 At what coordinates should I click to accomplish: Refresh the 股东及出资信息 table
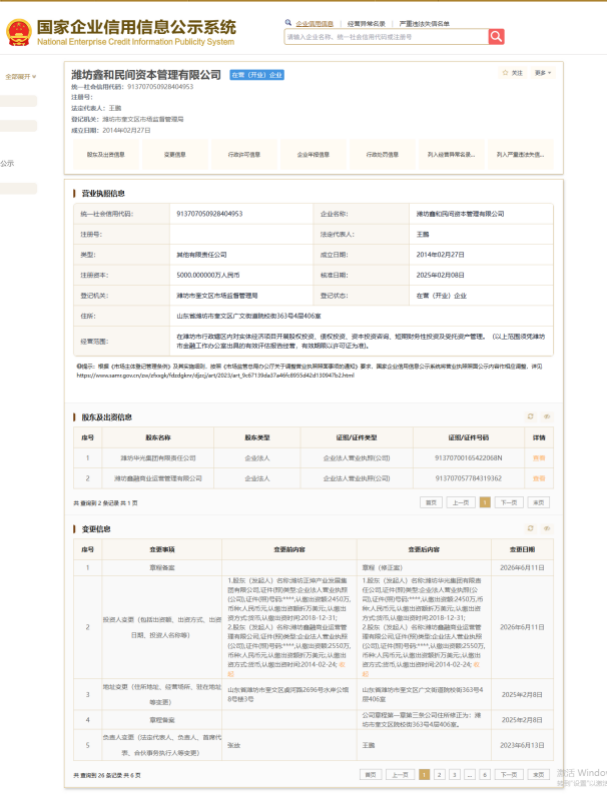(x=530, y=416)
